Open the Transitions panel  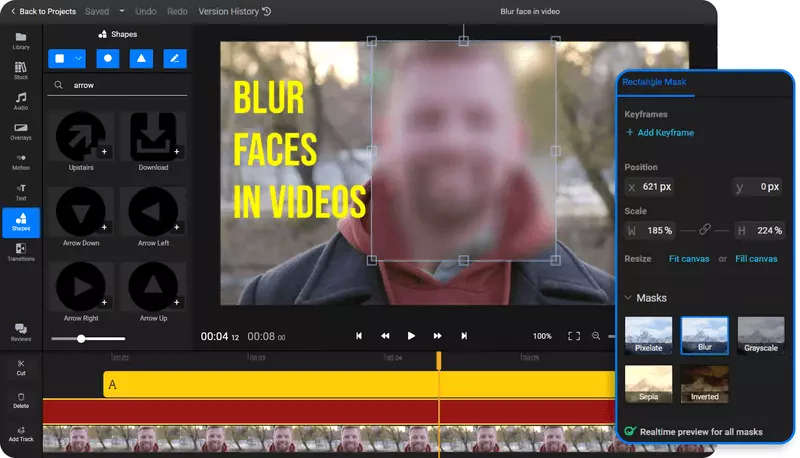tap(21, 252)
